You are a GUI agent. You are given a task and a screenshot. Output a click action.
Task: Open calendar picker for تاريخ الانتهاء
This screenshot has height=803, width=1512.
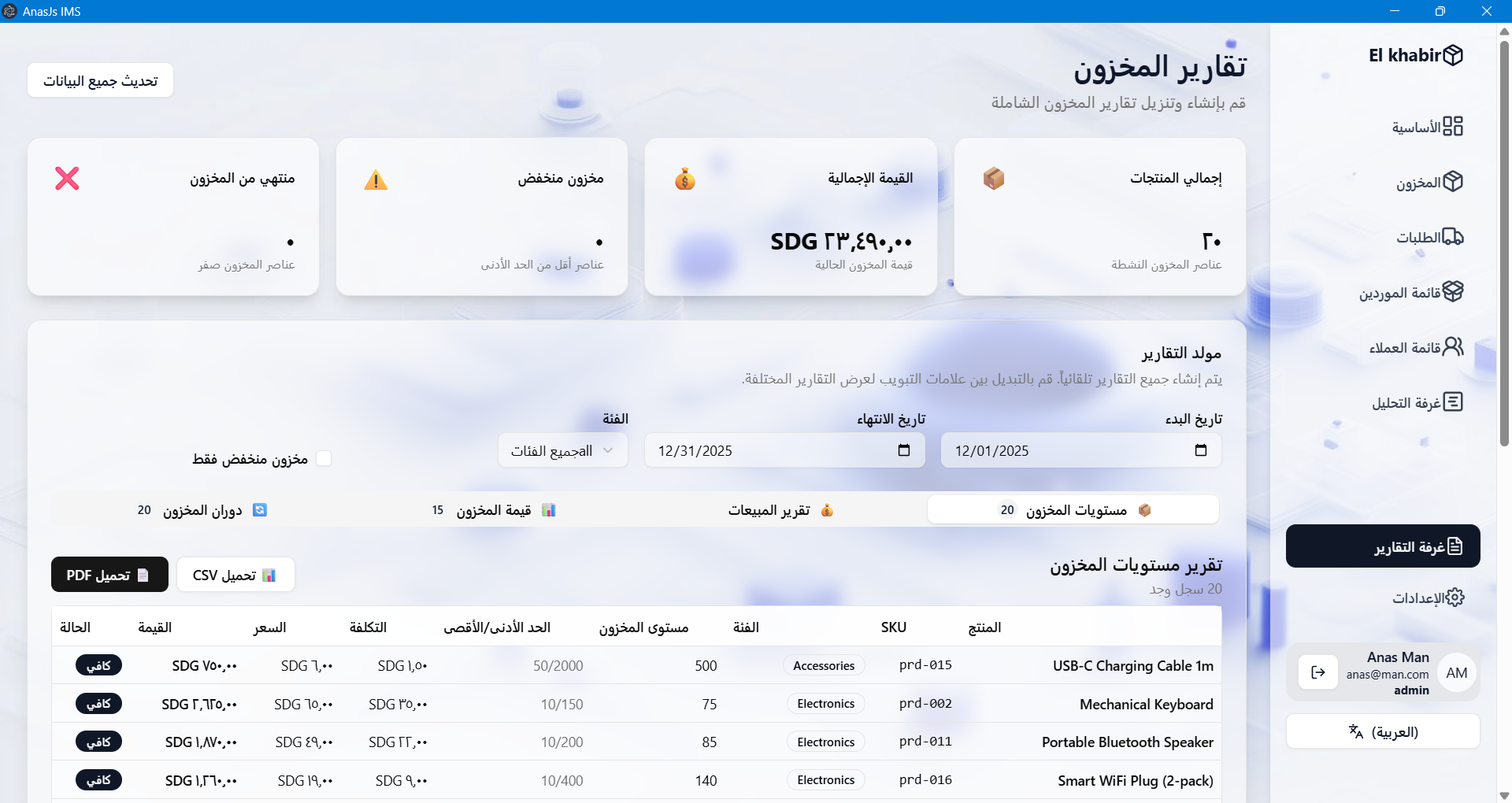click(903, 450)
